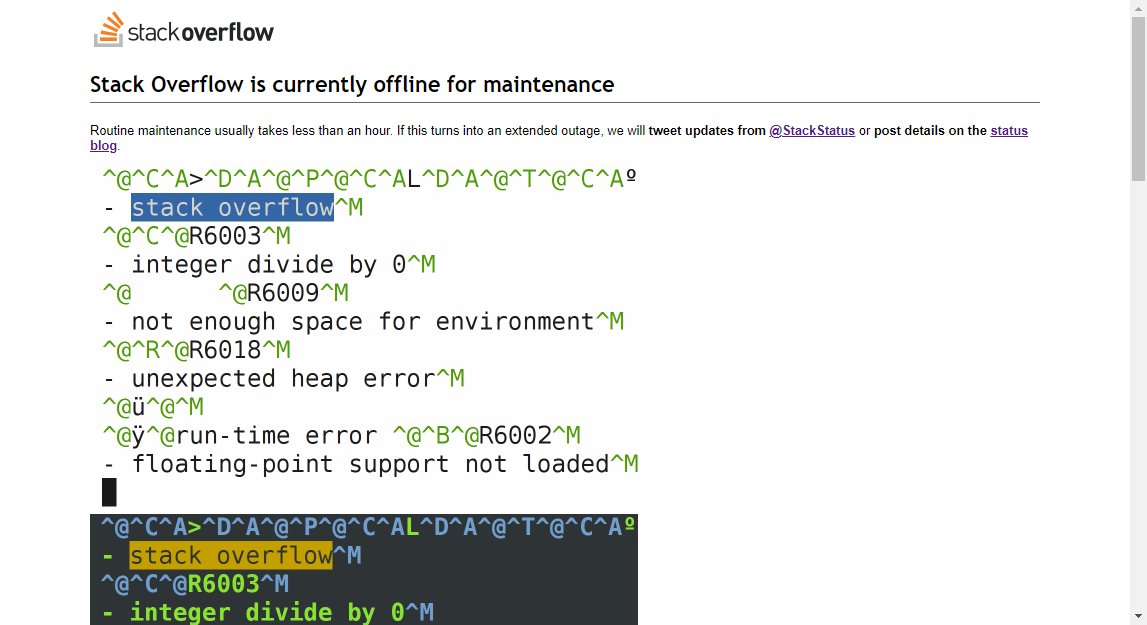Click the highlighted 'stack overflow' in the dark terminal

click(231, 556)
